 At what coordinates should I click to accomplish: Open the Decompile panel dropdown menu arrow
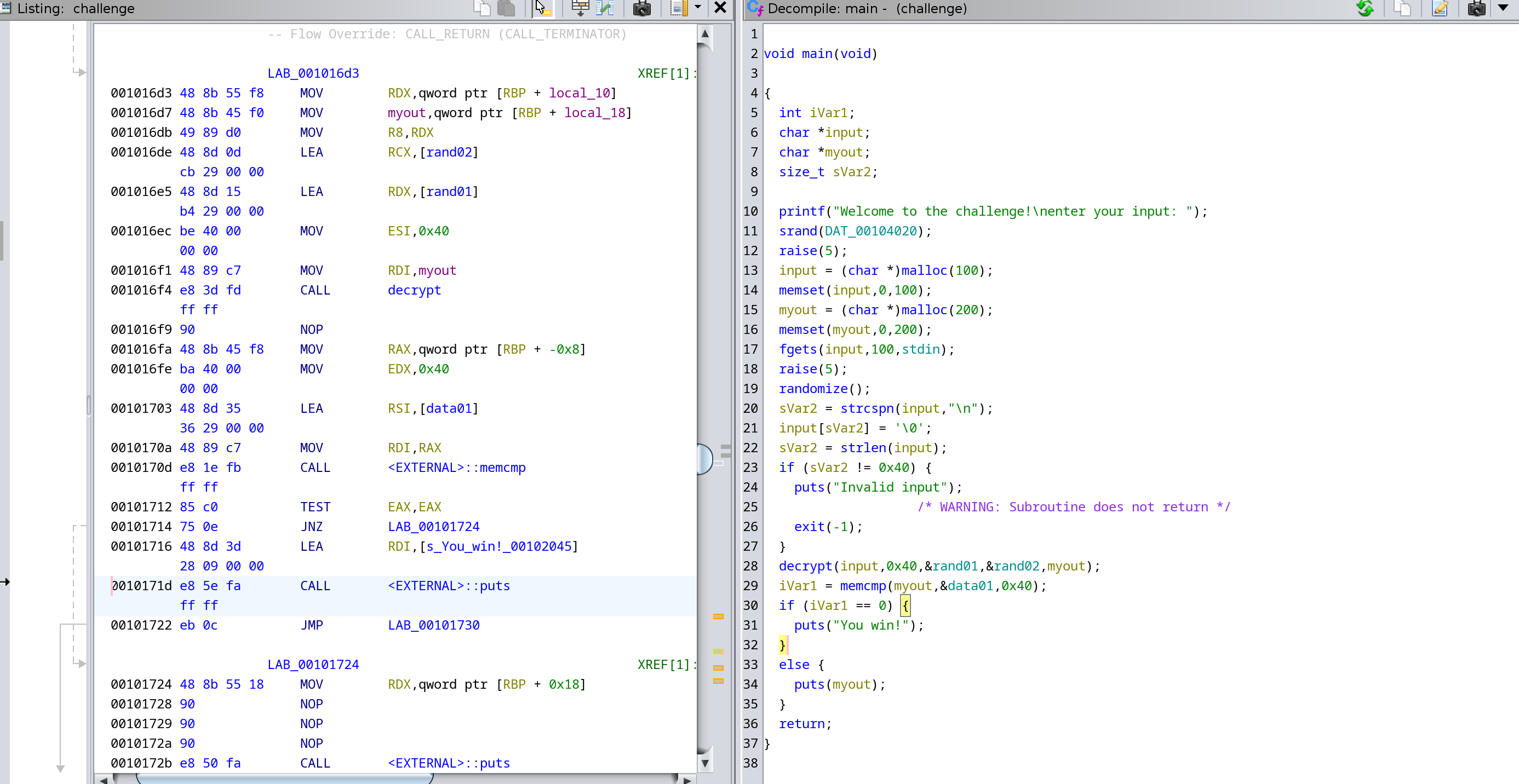point(1503,8)
